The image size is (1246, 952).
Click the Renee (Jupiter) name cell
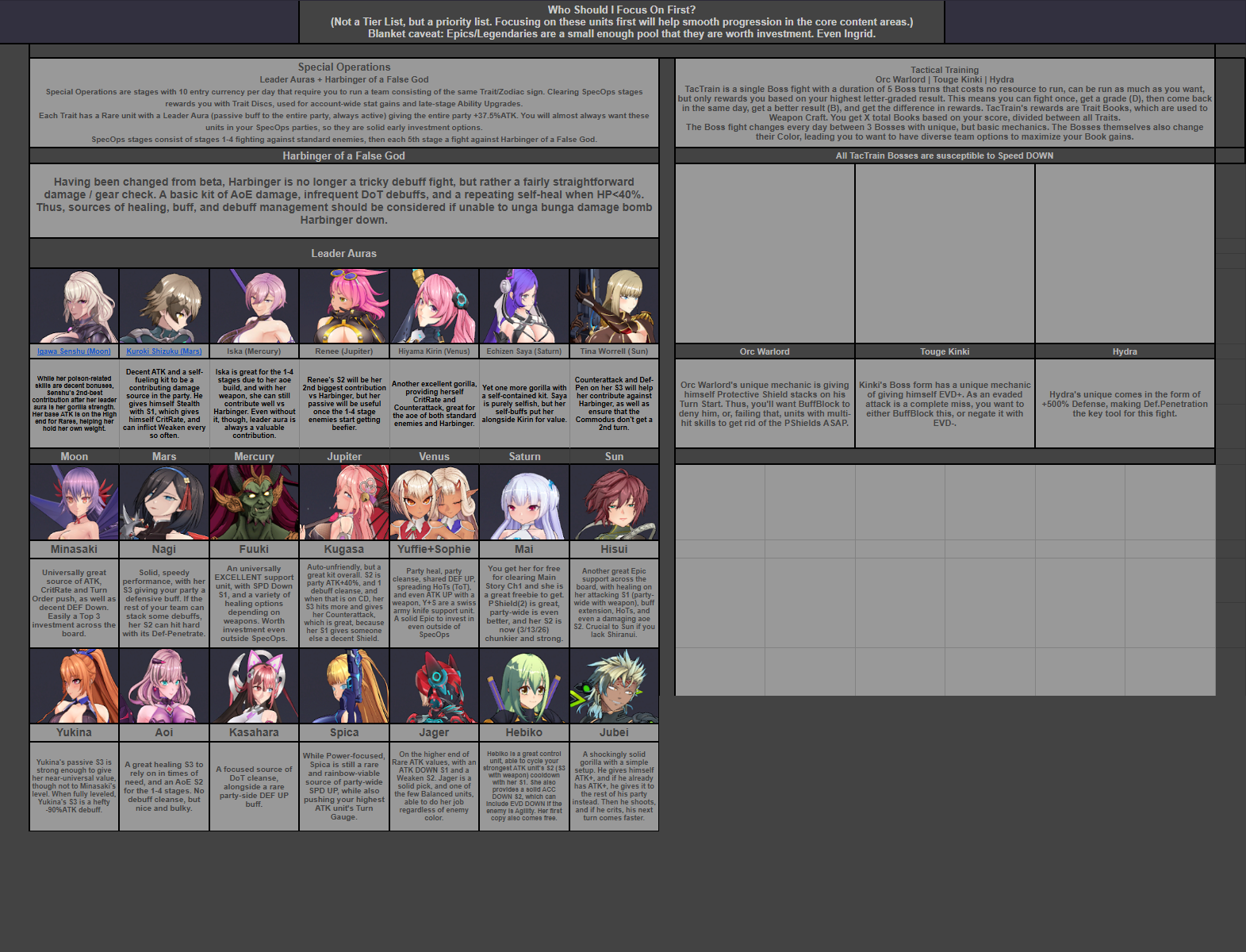click(344, 351)
